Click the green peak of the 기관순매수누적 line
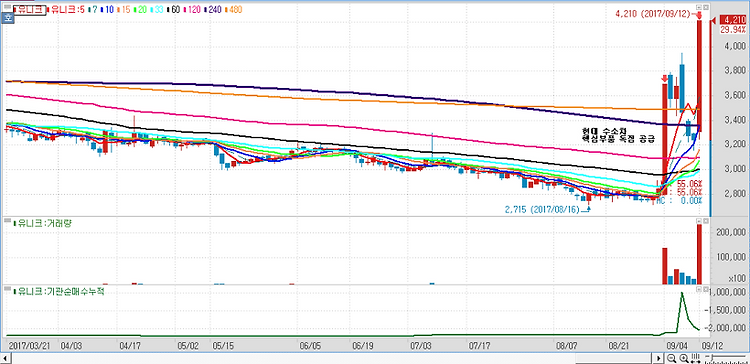750x364 pixels. [x=682, y=293]
